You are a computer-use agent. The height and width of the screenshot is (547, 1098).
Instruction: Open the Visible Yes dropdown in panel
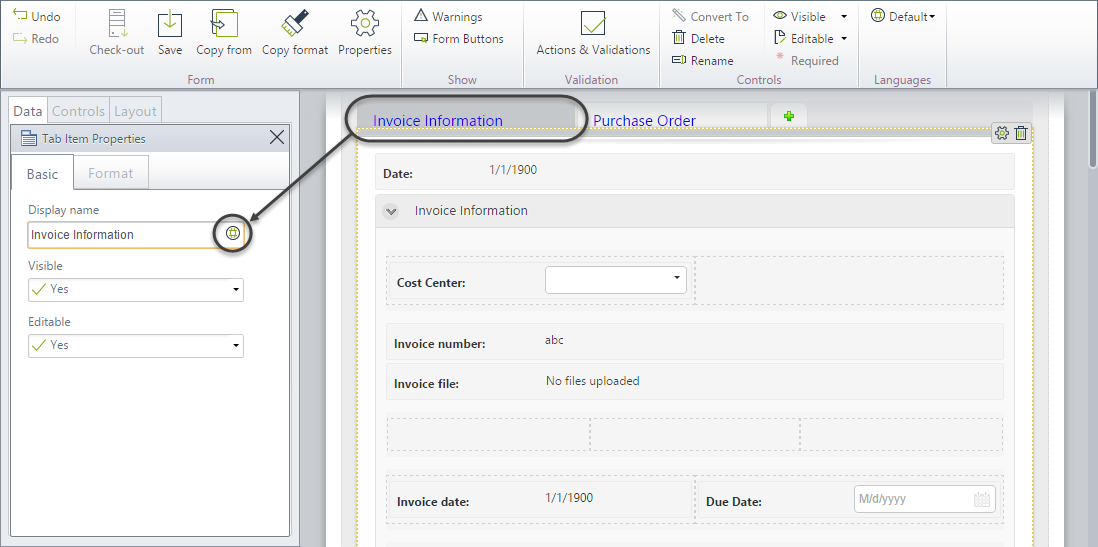[x=136, y=289]
